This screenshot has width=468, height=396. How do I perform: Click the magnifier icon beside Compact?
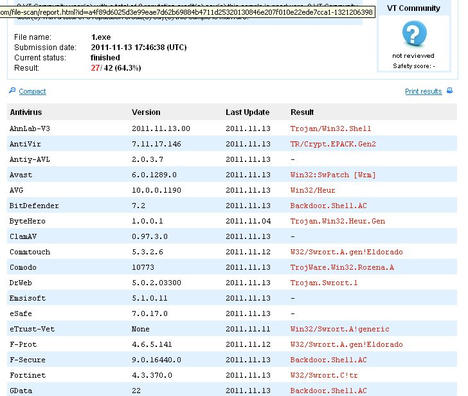pos(12,90)
